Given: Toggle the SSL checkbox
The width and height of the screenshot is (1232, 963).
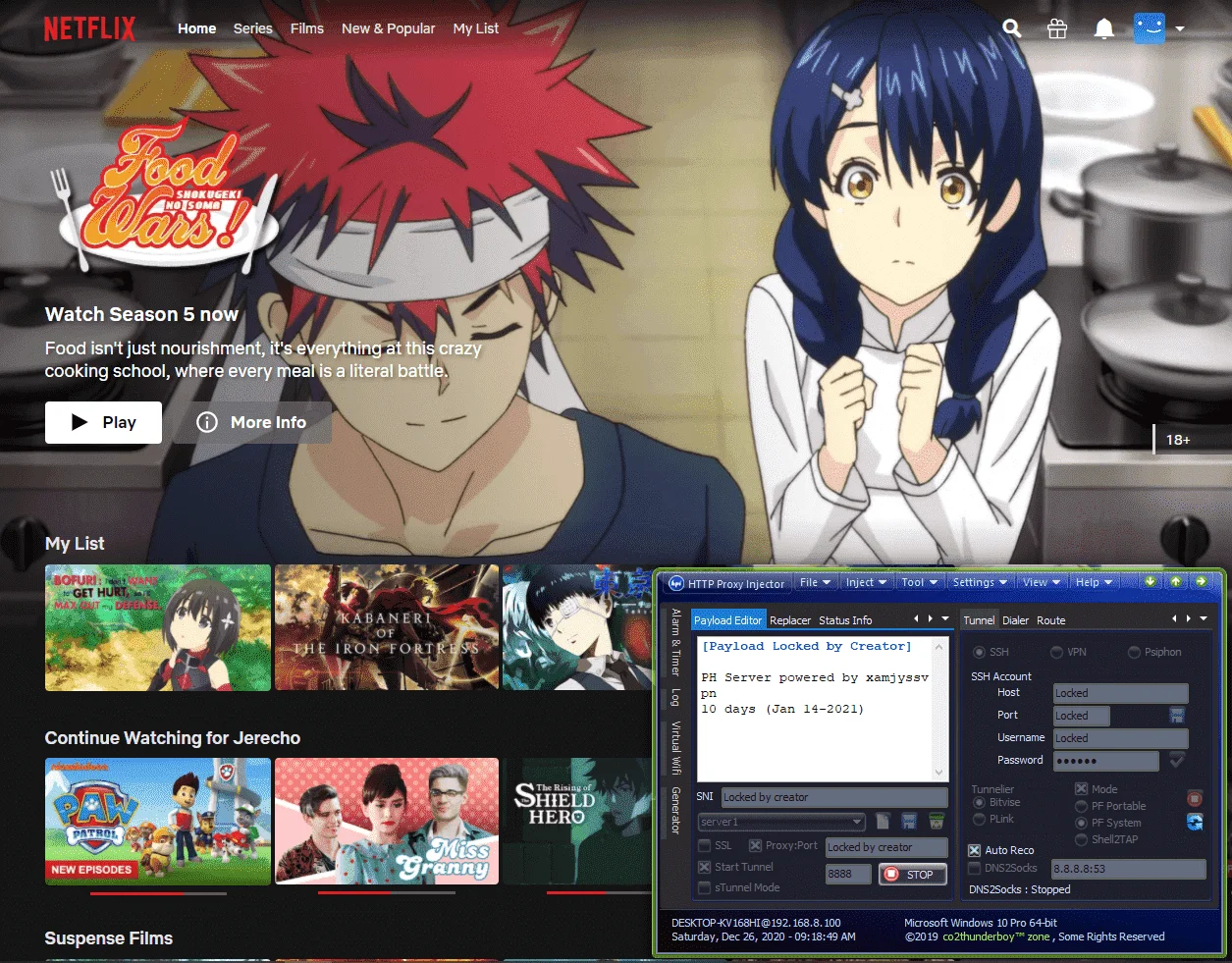Looking at the screenshot, I should [704, 845].
